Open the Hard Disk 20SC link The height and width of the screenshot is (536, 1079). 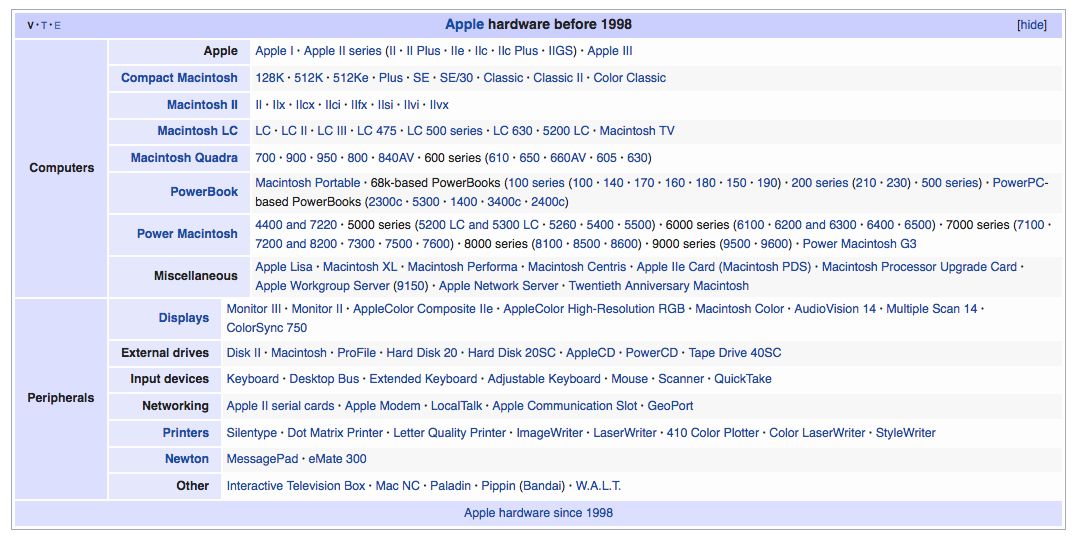[x=512, y=353]
